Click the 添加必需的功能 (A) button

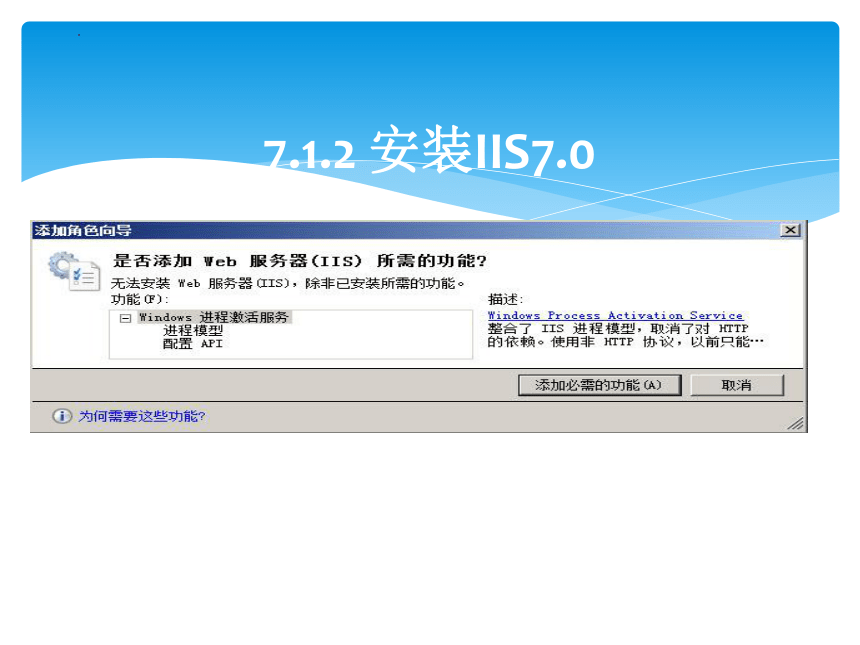pyautogui.click(x=599, y=385)
